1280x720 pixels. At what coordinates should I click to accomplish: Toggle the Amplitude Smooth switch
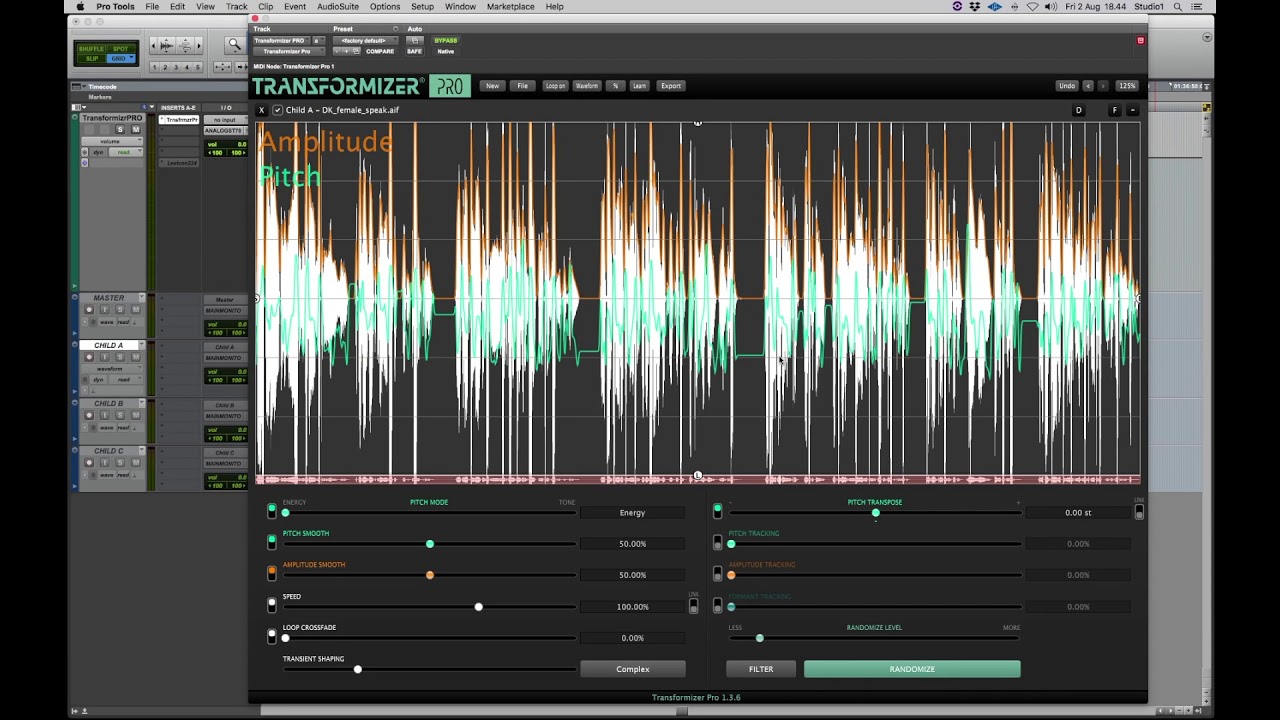click(x=272, y=573)
